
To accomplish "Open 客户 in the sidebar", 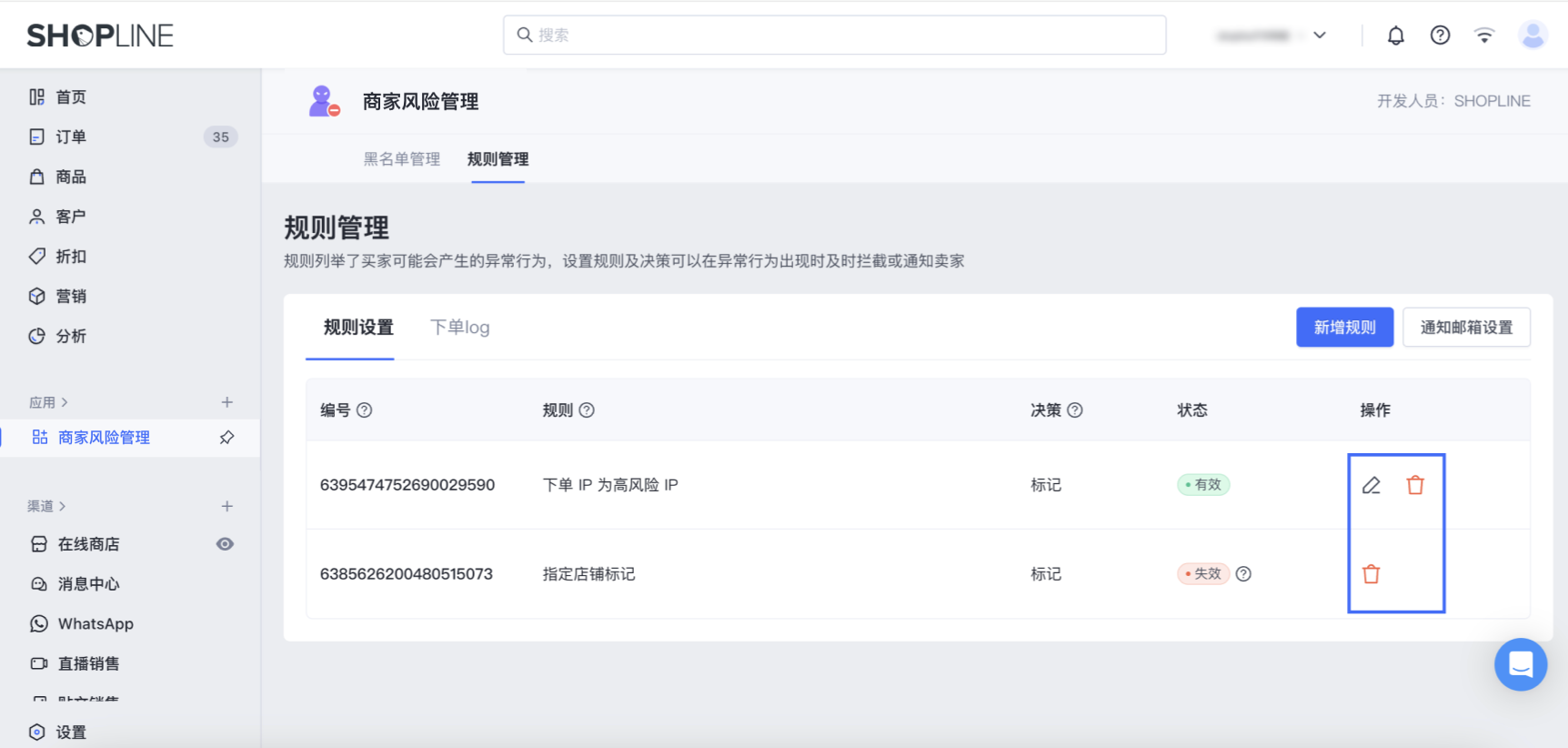I will pos(71,217).
